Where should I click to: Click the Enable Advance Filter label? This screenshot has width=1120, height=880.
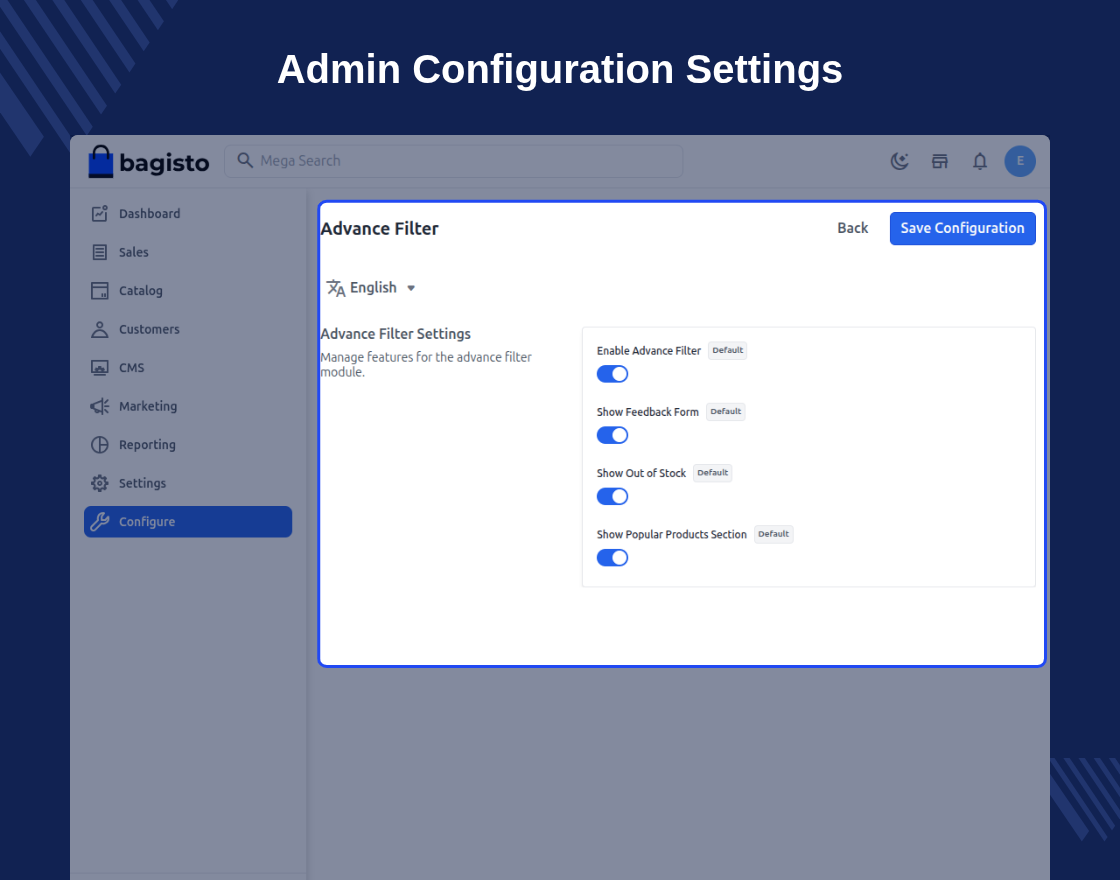point(649,351)
